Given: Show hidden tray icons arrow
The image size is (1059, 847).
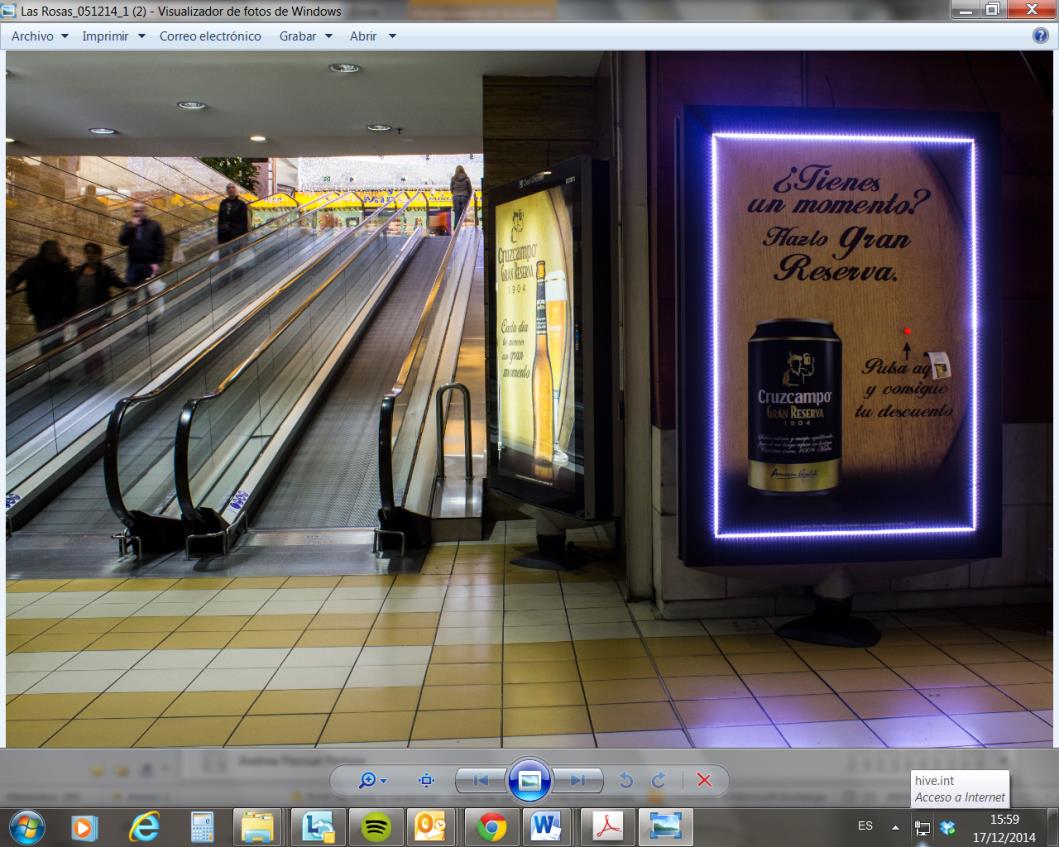Looking at the screenshot, I should click(895, 827).
